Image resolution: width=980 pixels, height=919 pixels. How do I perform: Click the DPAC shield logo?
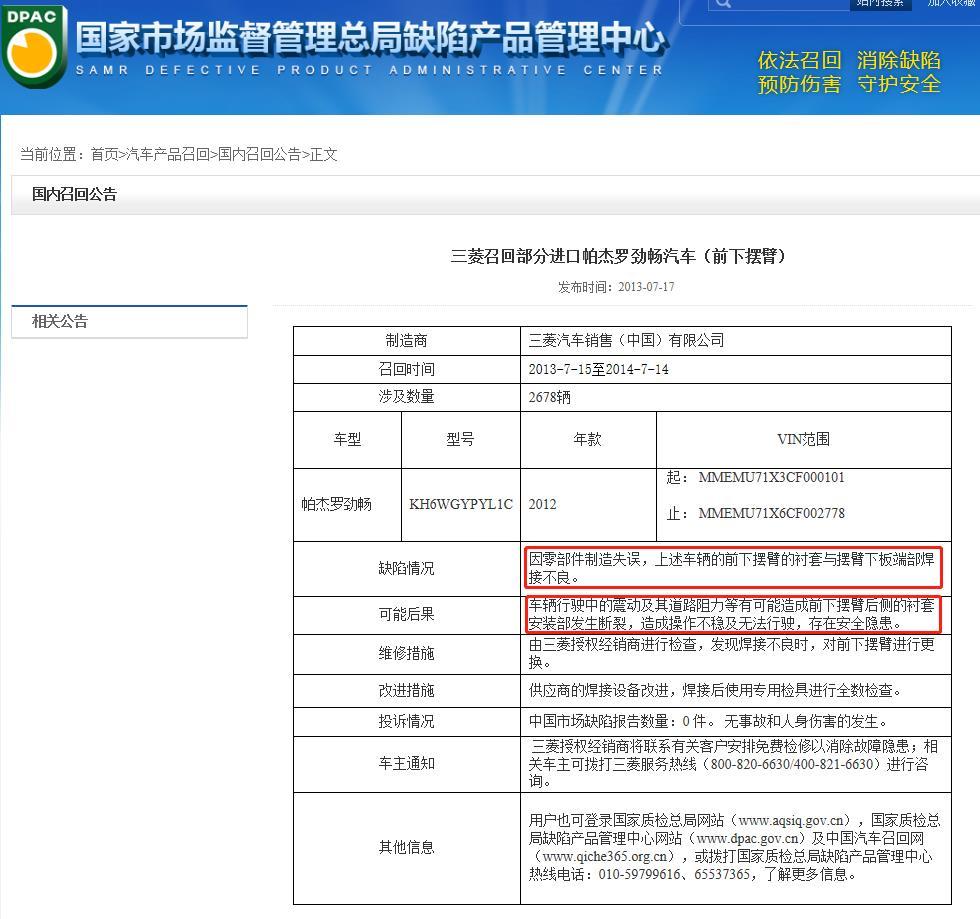33,46
